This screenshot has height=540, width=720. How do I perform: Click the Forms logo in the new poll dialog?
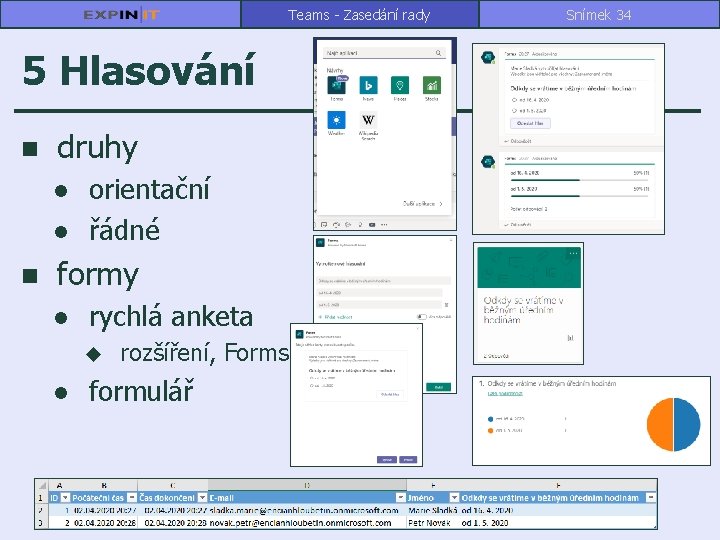point(321,242)
